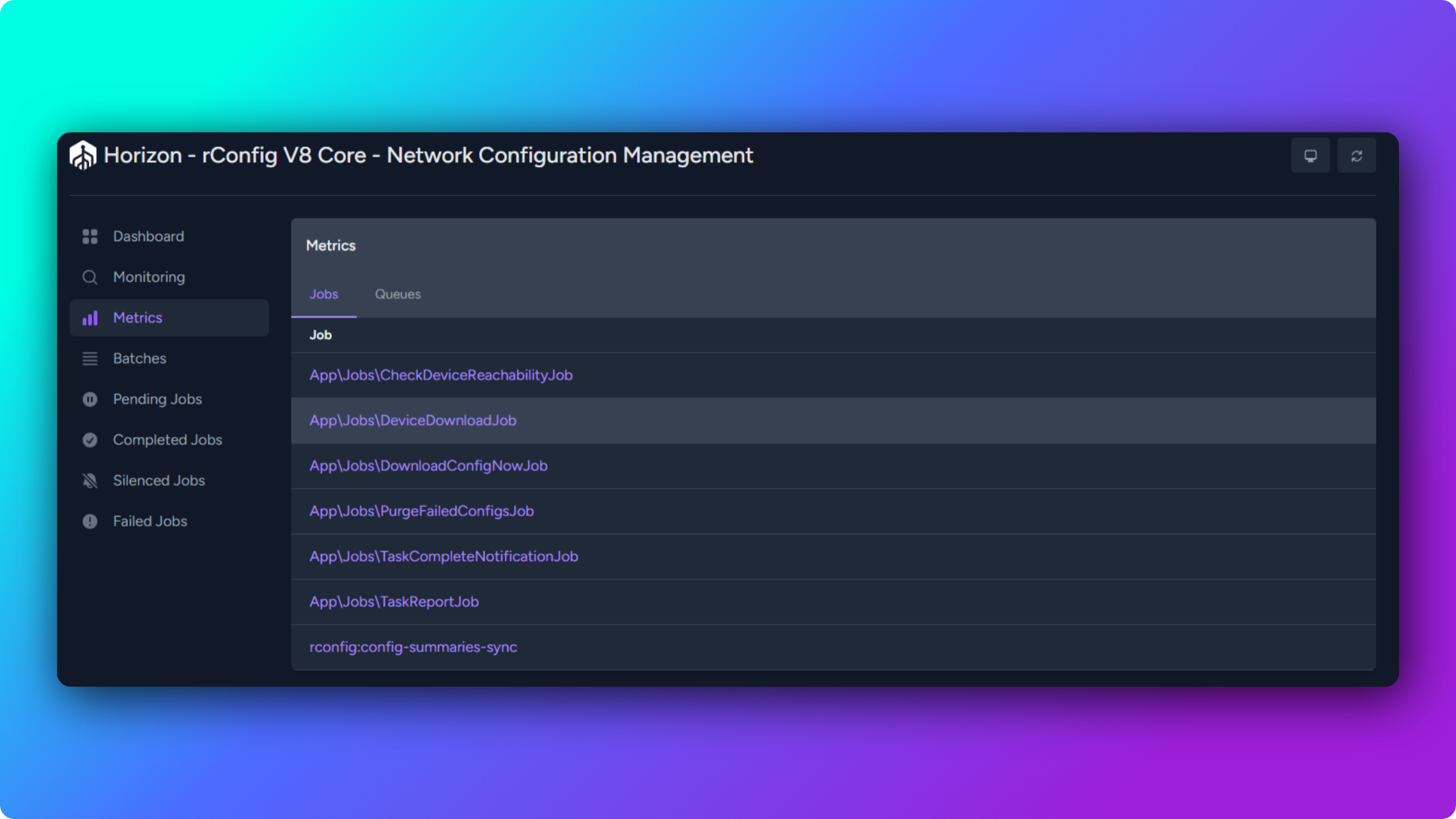Click the Pending Jobs pause icon
The width and height of the screenshot is (1456, 819).
click(90, 399)
